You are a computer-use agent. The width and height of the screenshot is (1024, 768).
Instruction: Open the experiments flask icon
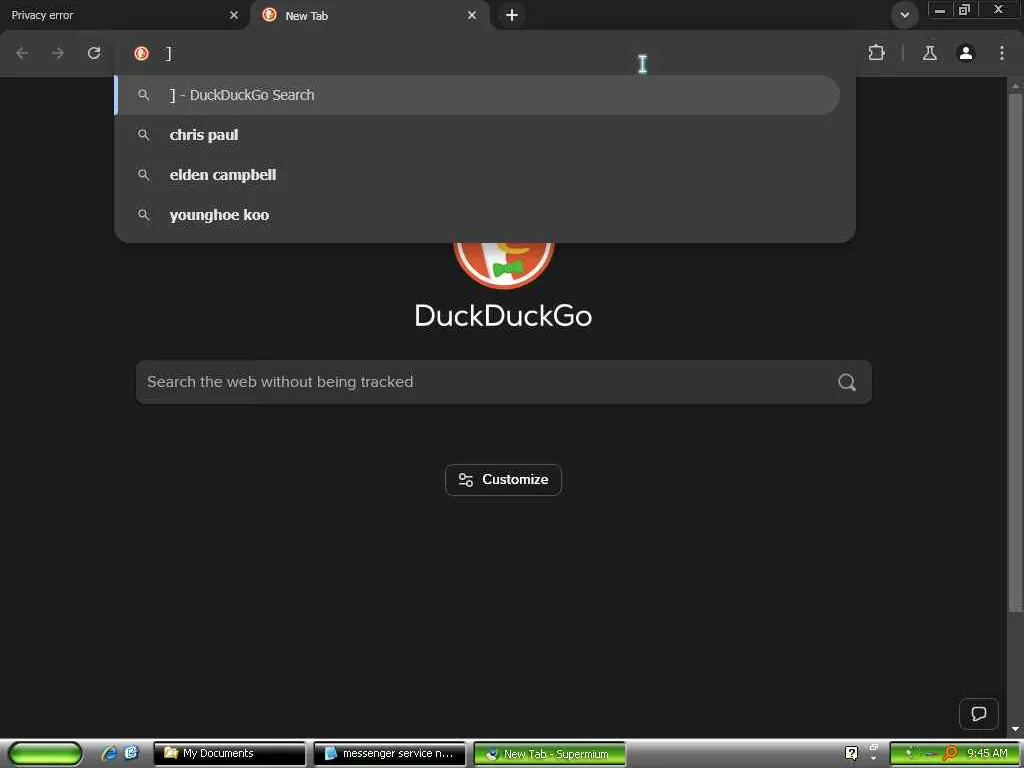click(929, 53)
